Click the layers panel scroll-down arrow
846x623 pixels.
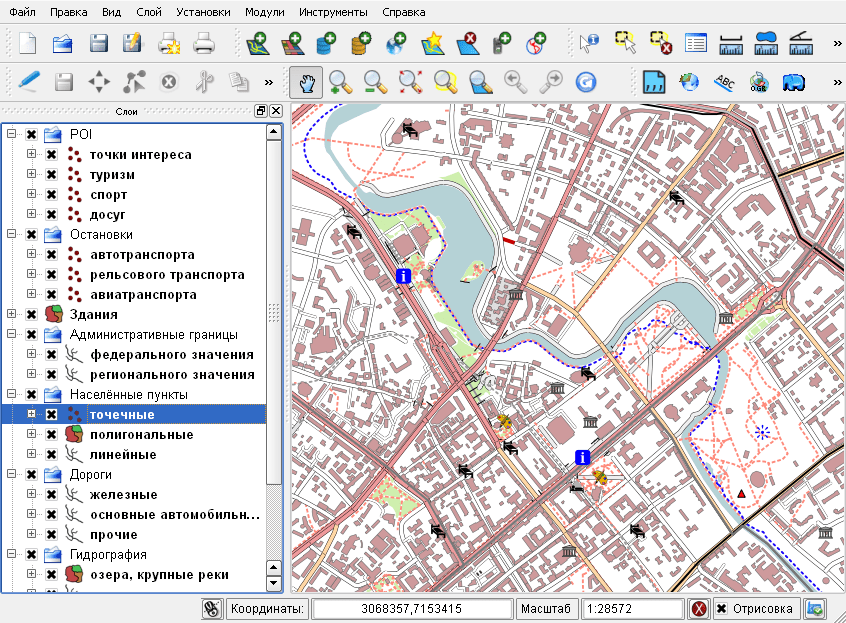click(273, 583)
